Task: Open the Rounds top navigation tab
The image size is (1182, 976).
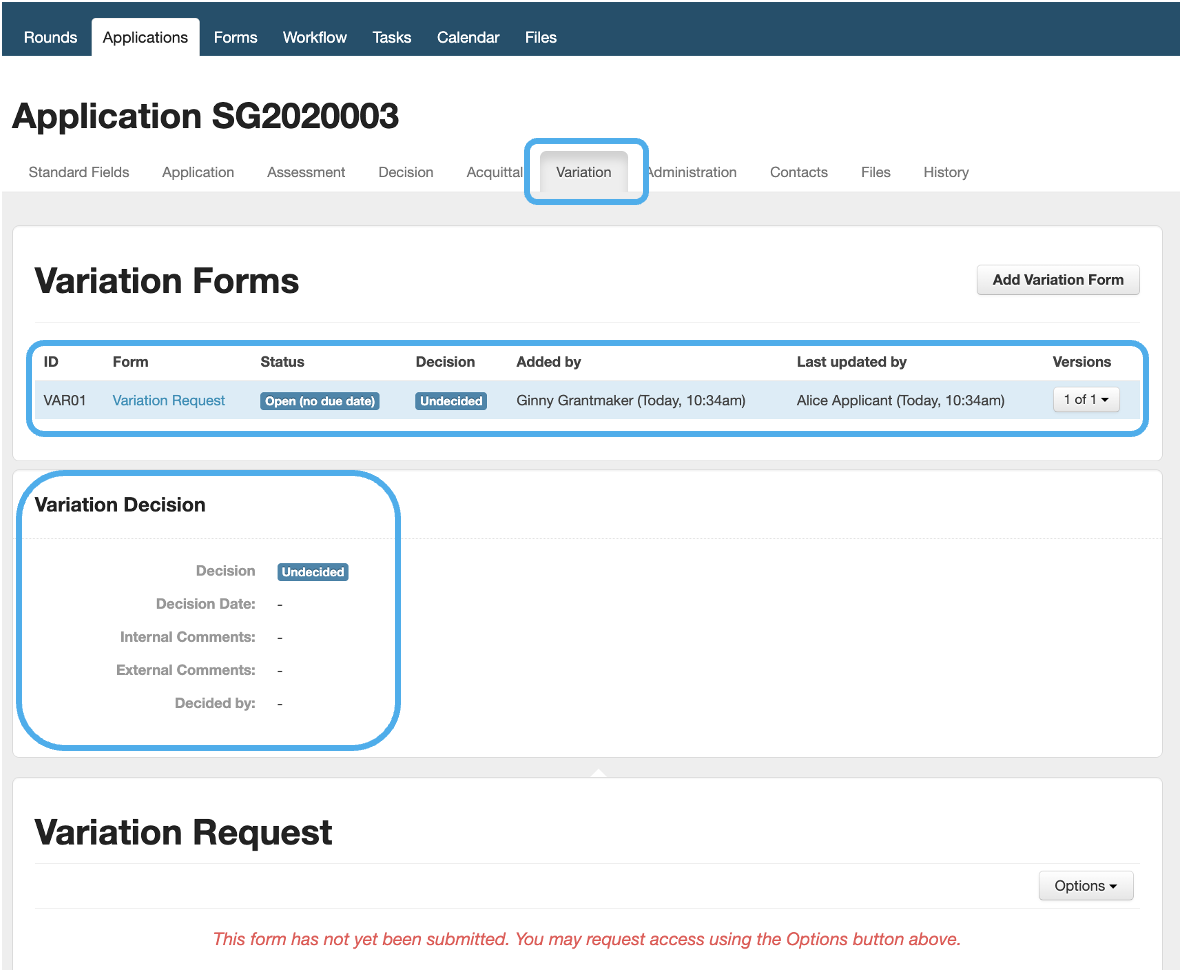Action: 50,38
